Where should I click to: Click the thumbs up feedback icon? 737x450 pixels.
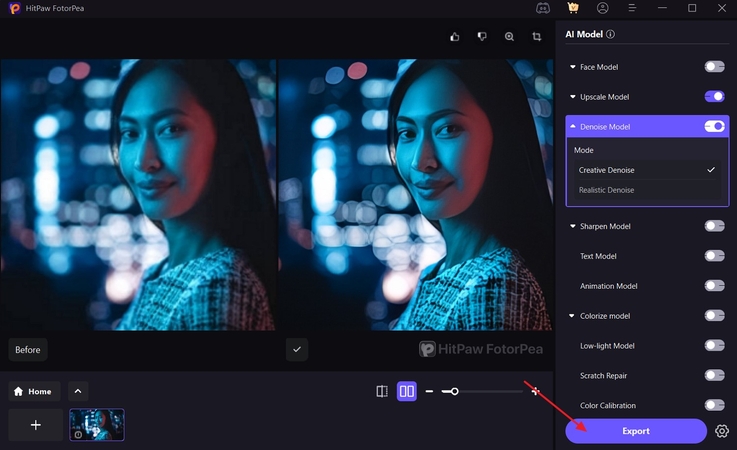(455, 37)
